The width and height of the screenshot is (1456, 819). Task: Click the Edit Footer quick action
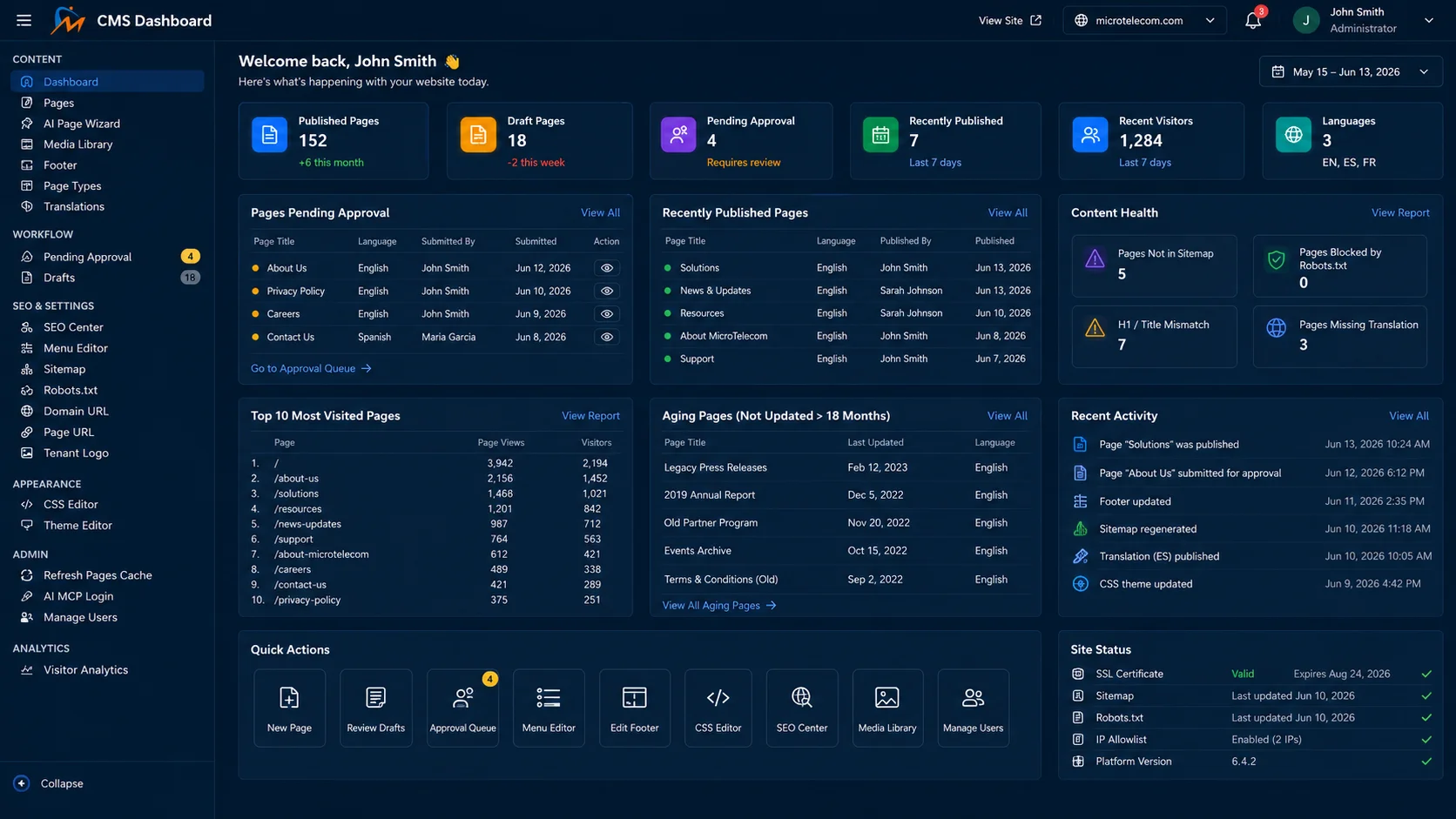point(635,708)
